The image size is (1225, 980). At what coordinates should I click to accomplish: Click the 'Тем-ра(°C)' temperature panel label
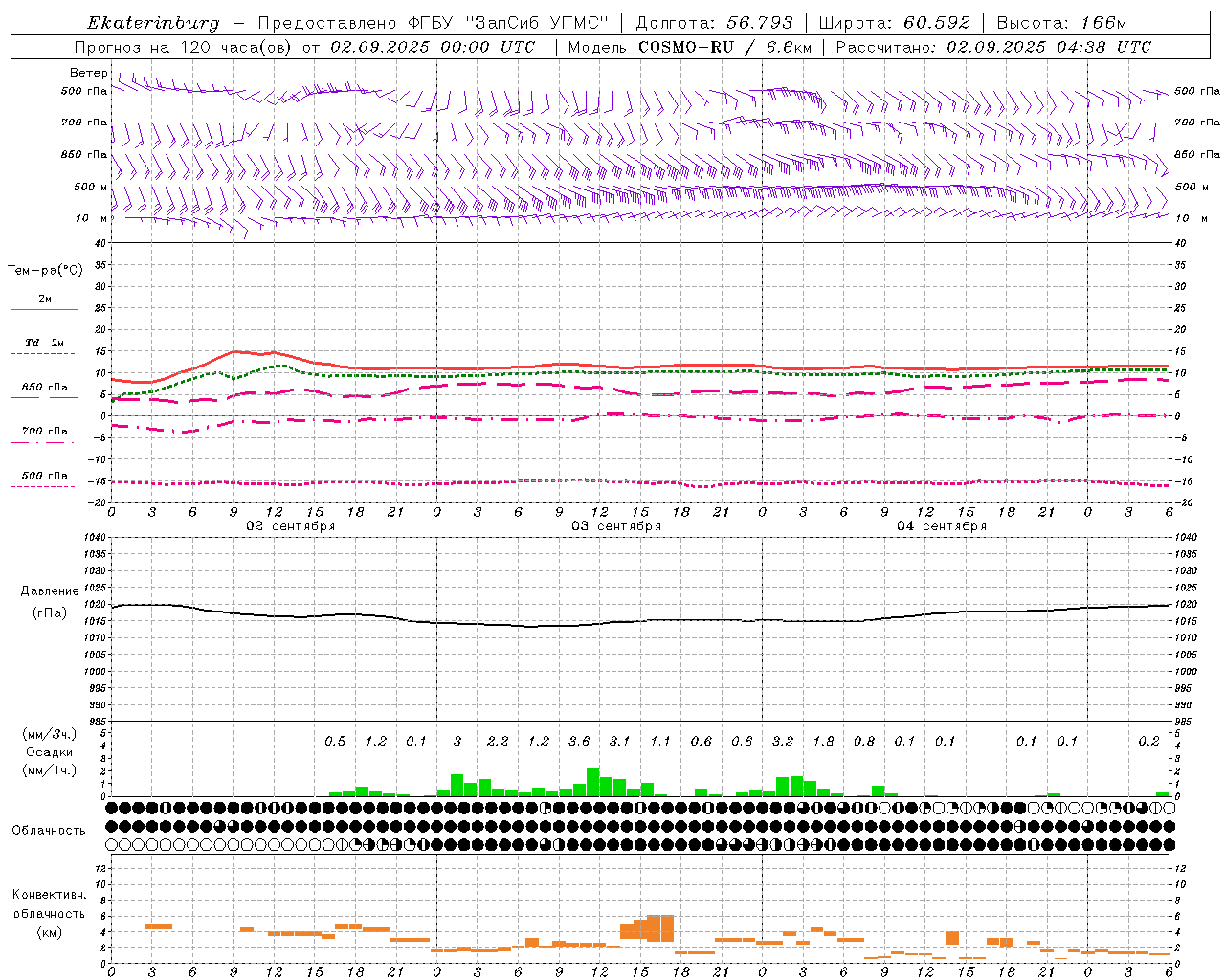(45, 271)
